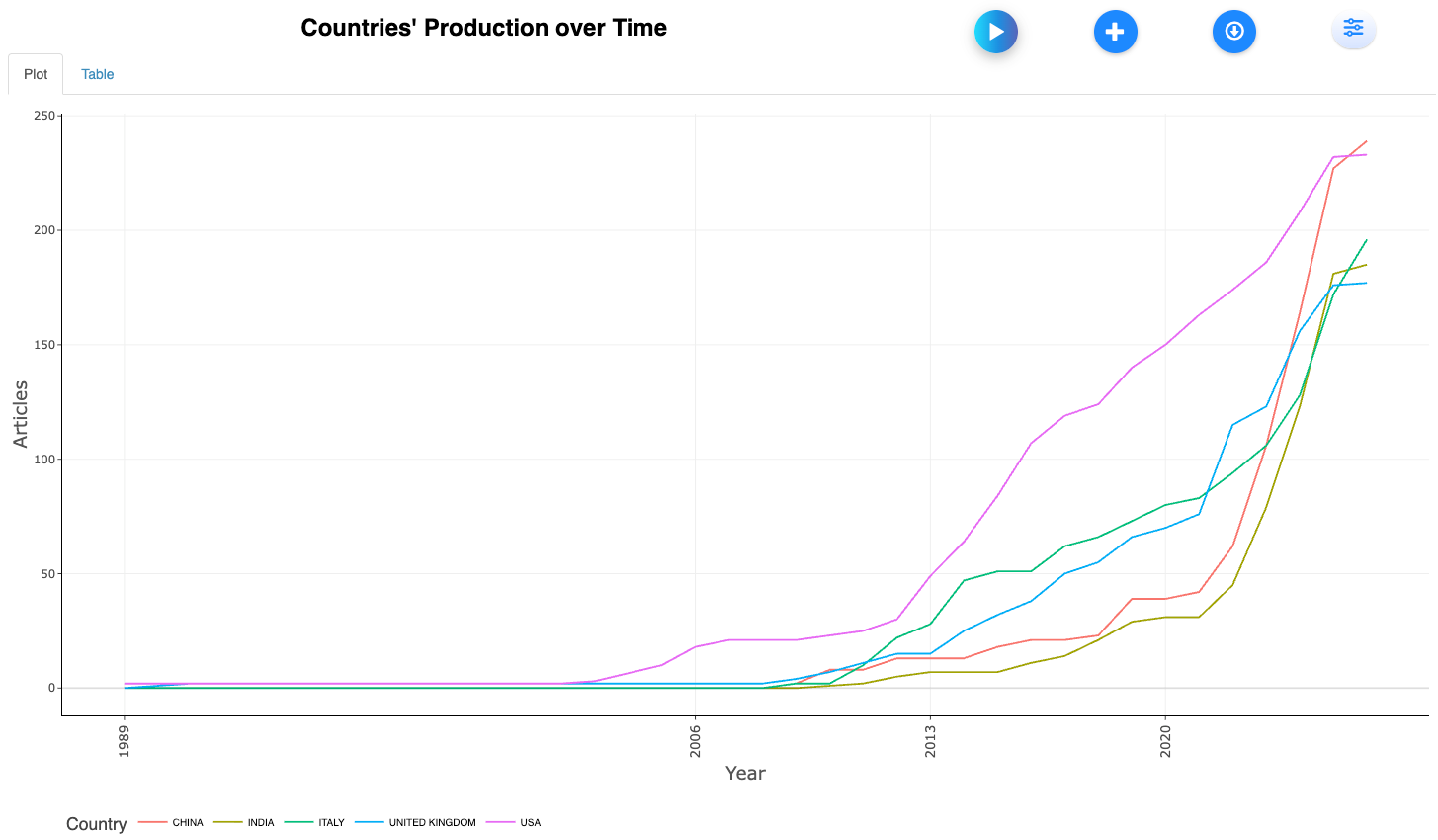Toggle CHINA series in legend
This screenshot has width=1438, height=840.
187,822
